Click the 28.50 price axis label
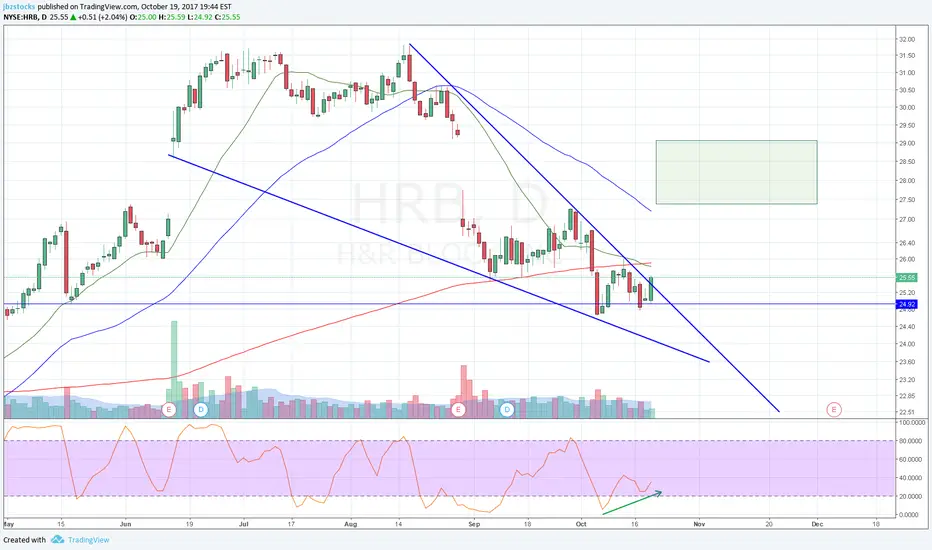 [x=906, y=162]
